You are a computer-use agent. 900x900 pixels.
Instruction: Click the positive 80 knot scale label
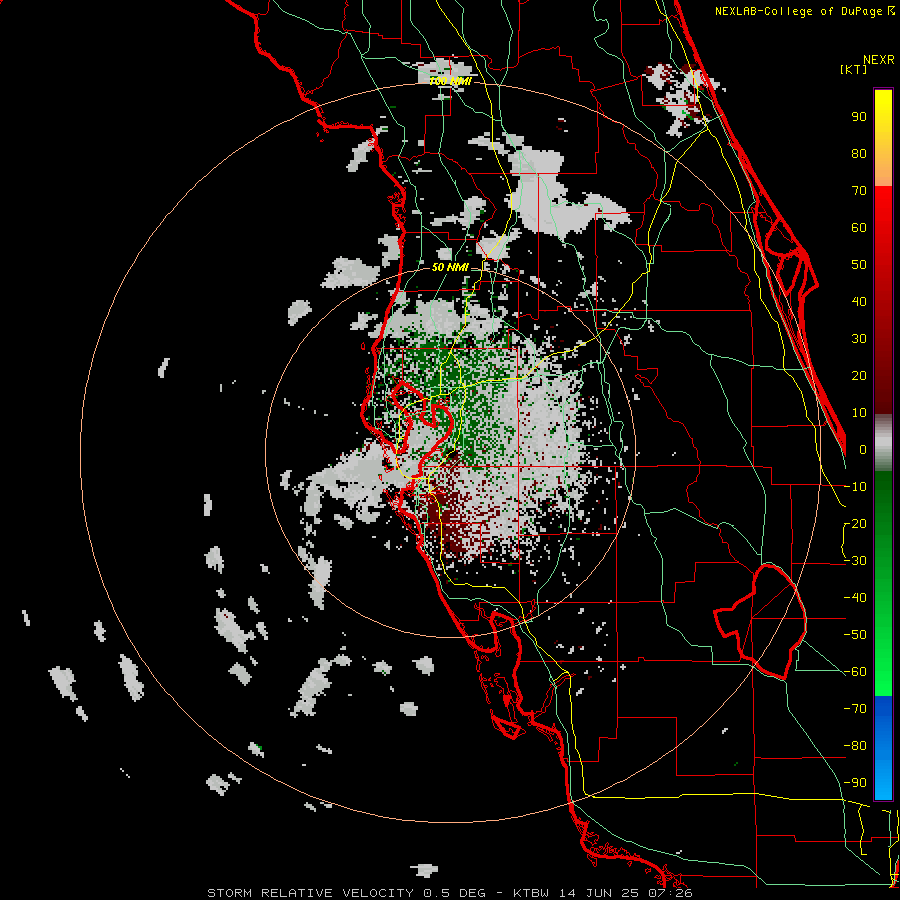coord(859,153)
